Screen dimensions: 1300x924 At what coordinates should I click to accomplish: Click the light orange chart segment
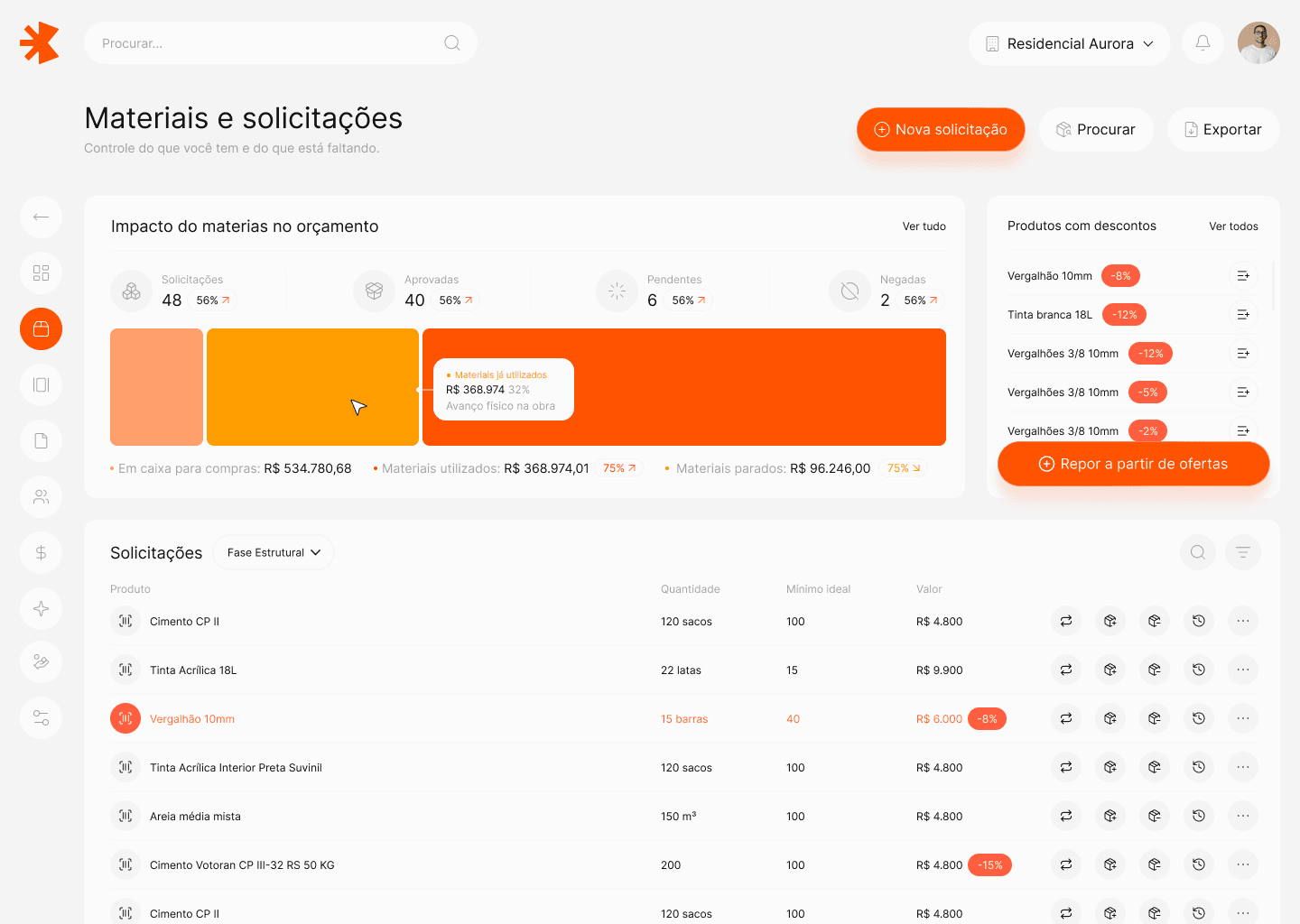(x=156, y=387)
